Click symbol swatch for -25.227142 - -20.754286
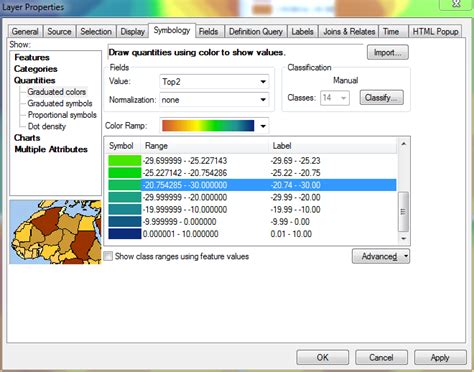474x372 pixels. [x=125, y=173]
